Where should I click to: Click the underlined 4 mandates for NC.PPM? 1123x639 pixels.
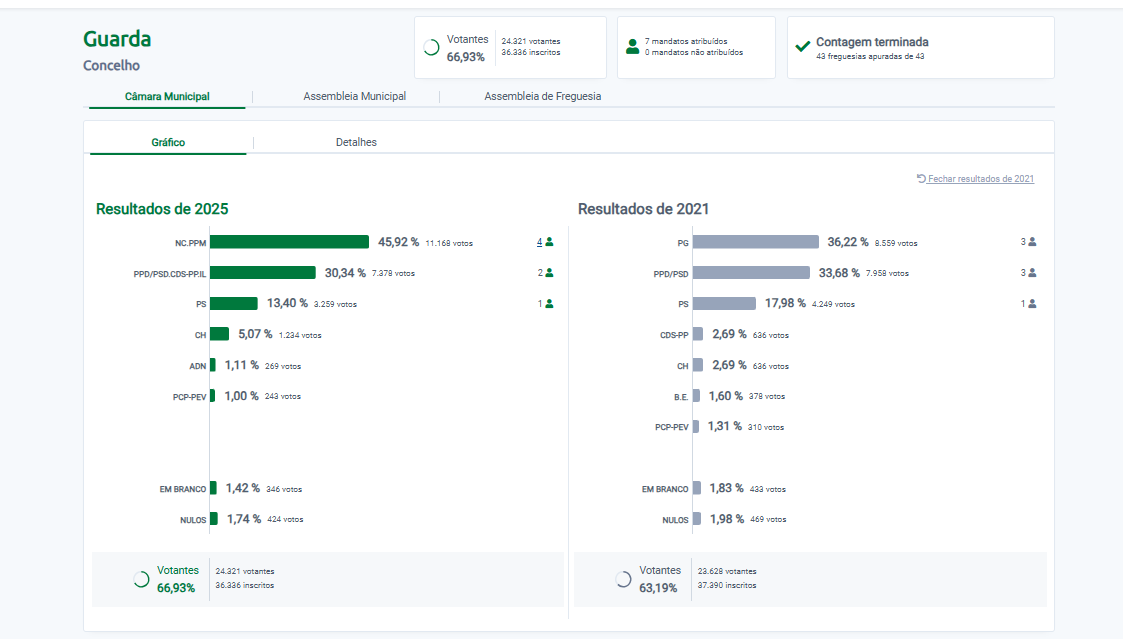tap(539, 242)
